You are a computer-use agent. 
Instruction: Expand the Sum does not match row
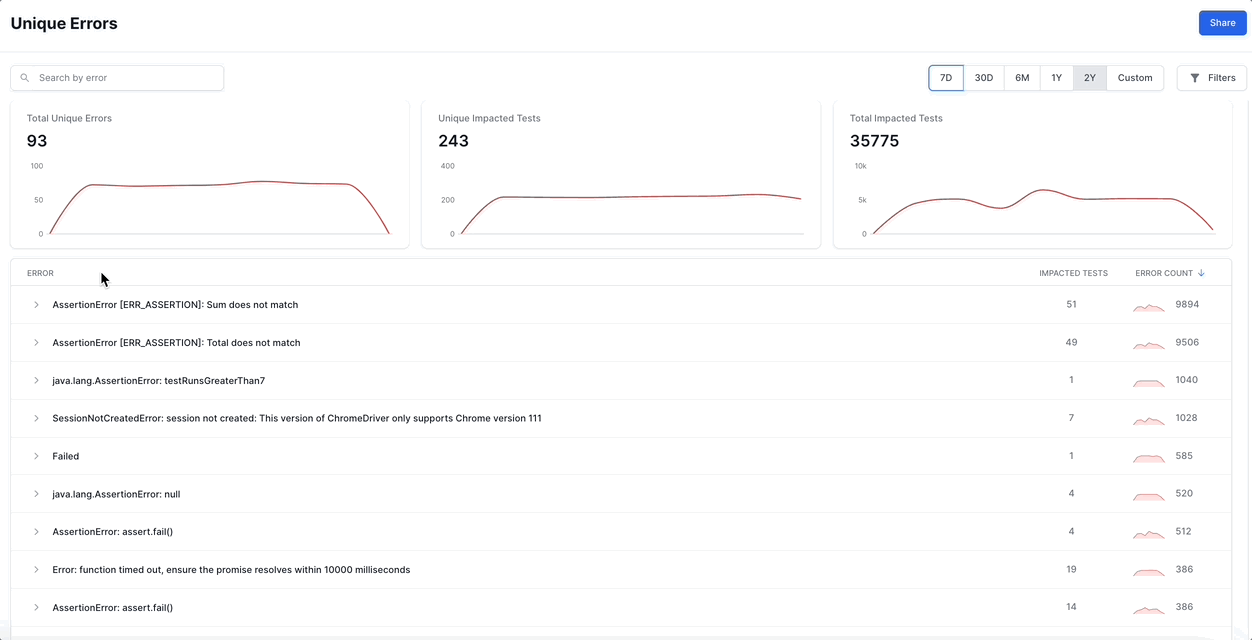(36, 305)
